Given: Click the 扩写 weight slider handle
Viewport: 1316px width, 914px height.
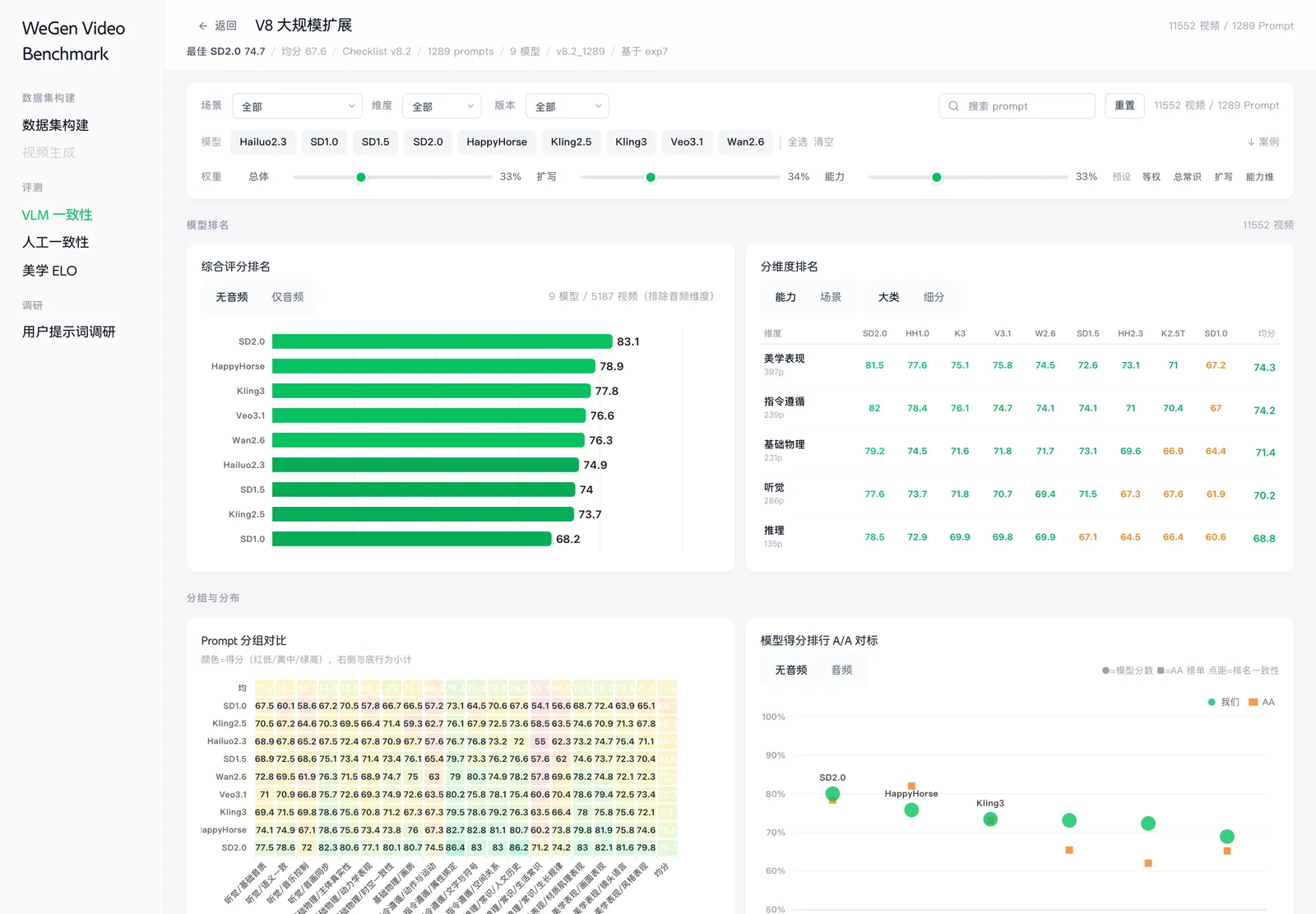Looking at the screenshot, I should coord(651,177).
